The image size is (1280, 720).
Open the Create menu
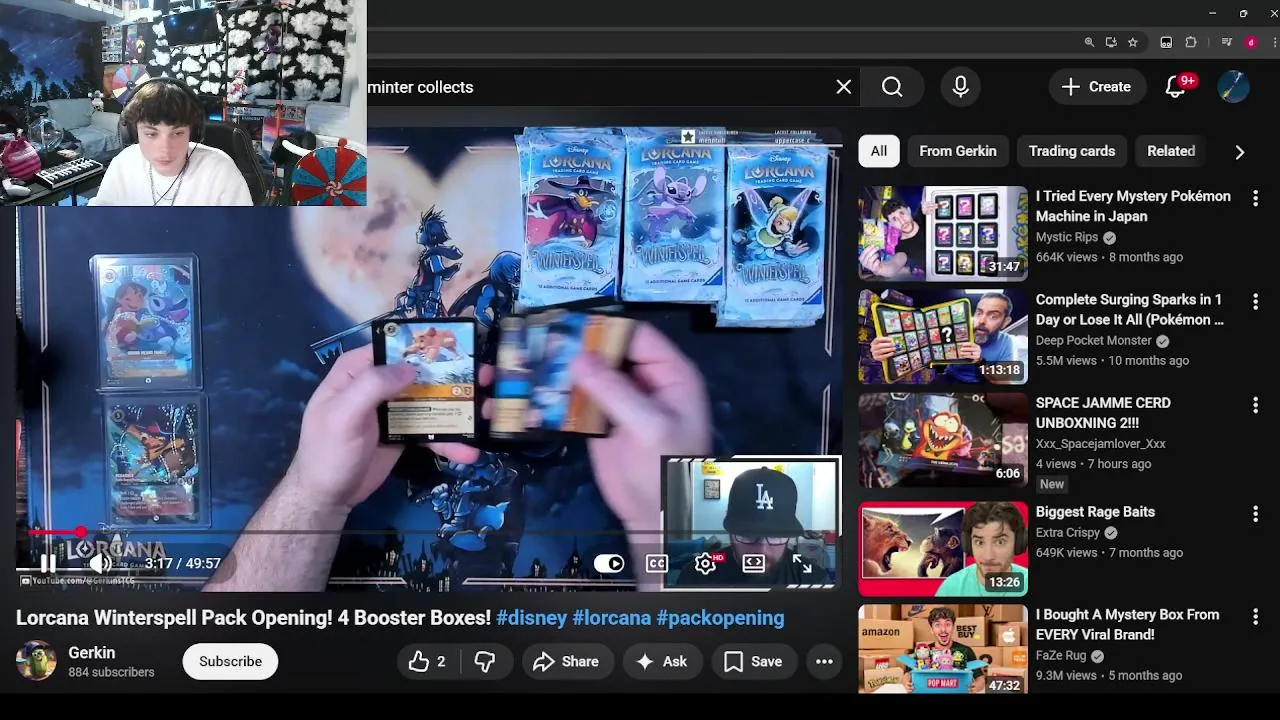pyautogui.click(x=1096, y=87)
